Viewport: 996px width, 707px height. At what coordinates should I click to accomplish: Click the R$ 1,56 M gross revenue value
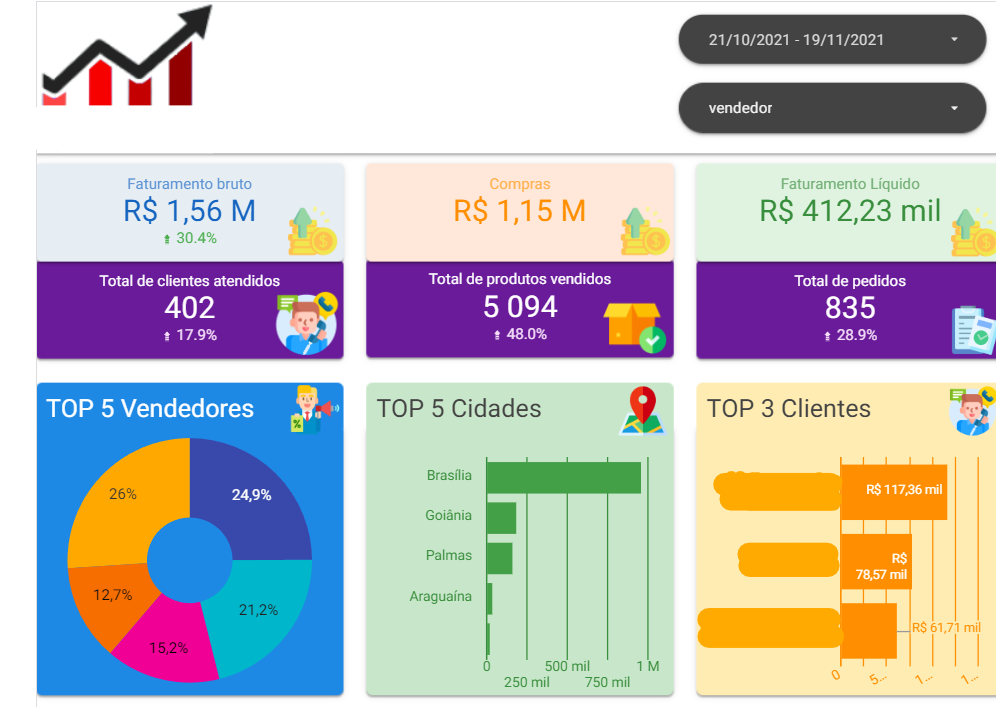pyautogui.click(x=189, y=211)
